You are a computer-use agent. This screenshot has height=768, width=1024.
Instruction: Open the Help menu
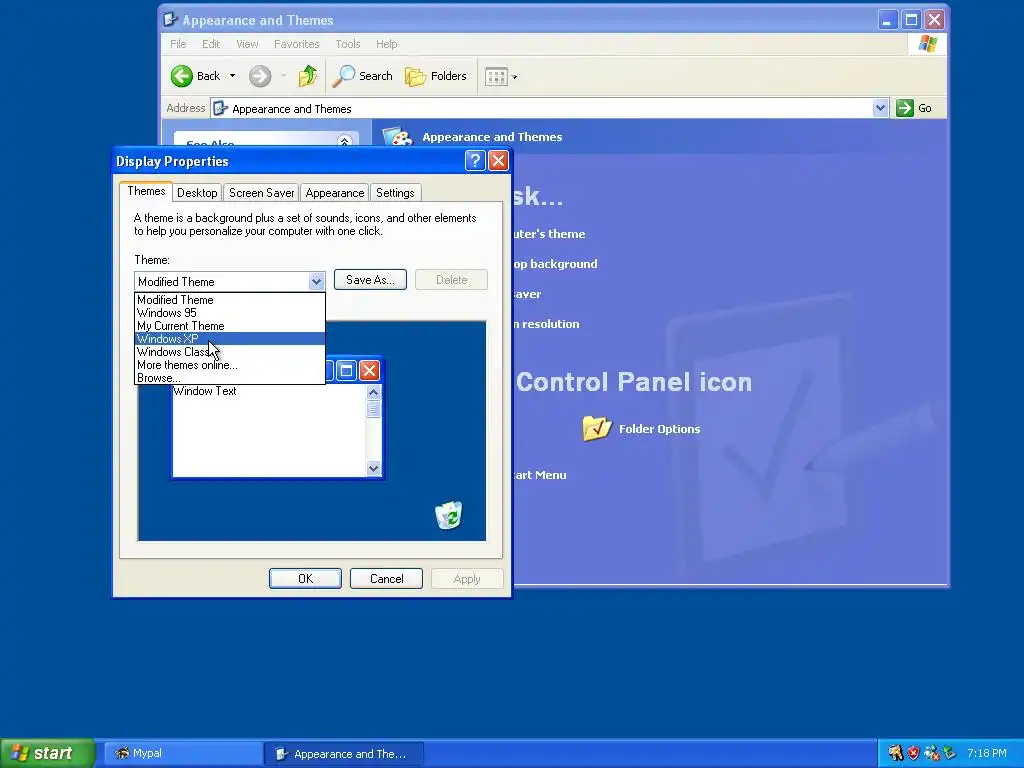tap(386, 44)
